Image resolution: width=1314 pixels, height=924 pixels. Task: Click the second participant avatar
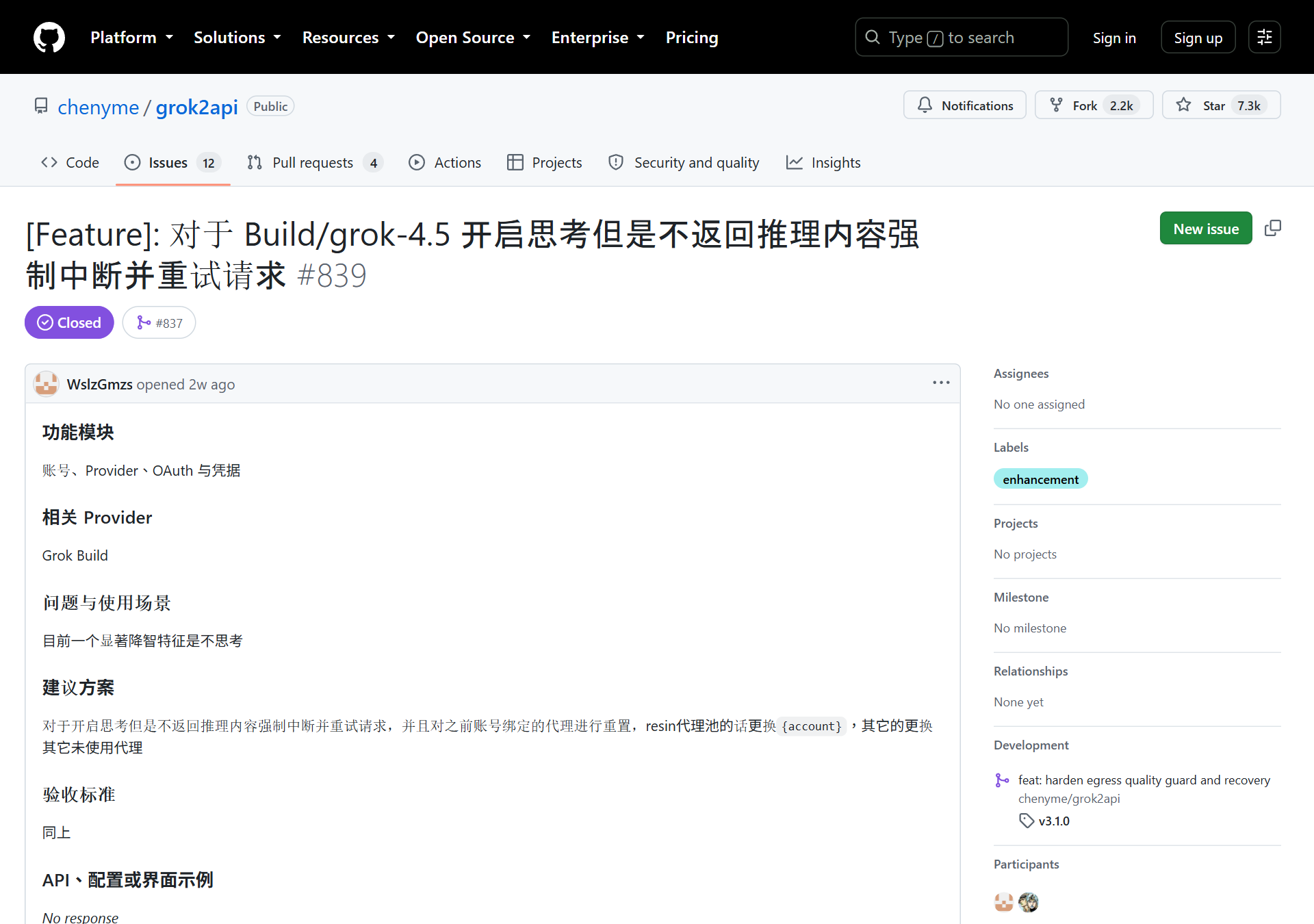point(1029,903)
